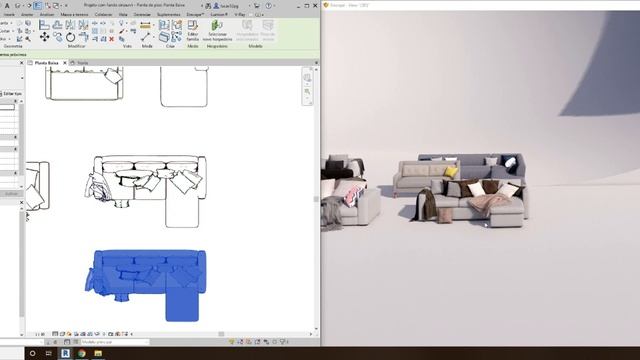Select the Mirror draw axis tool
Viewport: 640px width, 360px height.
[x=83, y=25]
